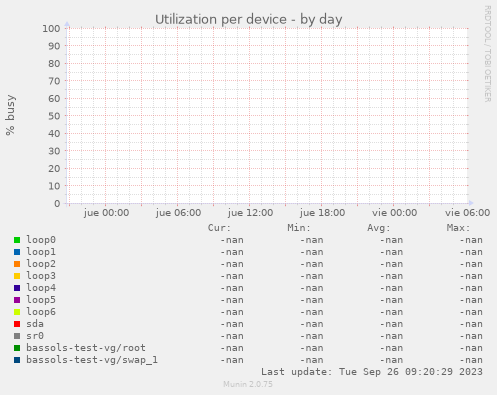Click the jue 00:00 time axis label
Screen dimensions: 497x395
pos(106,213)
